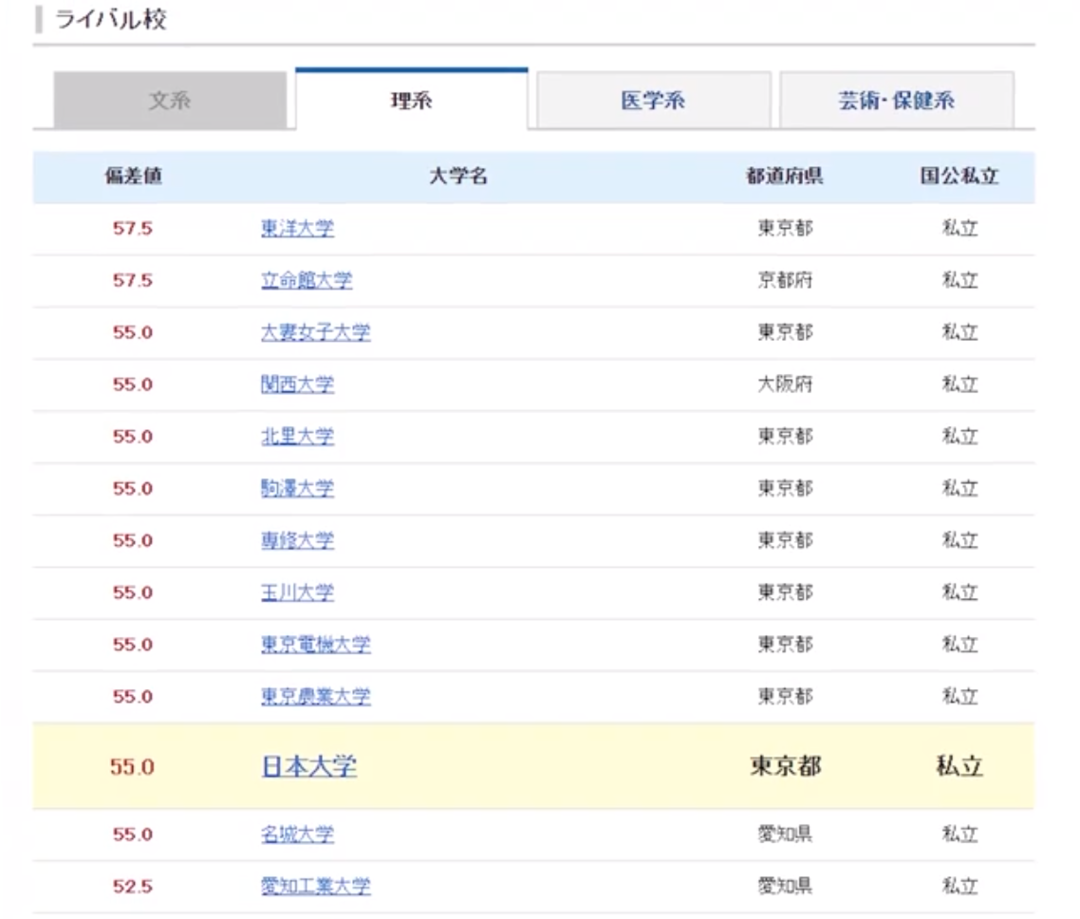Click the 北里大学 link

click(x=298, y=436)
